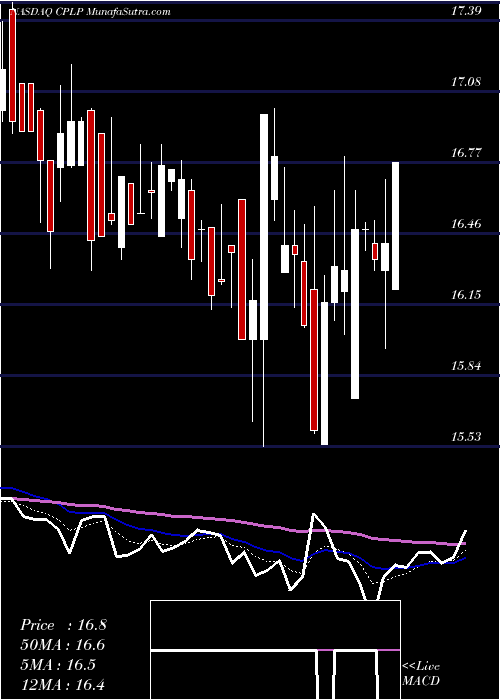Image resolution: width=500 pixels, height=700 pixels.
Task: Click the 16.15 price axis label
Action: click(x=466, y=295)
